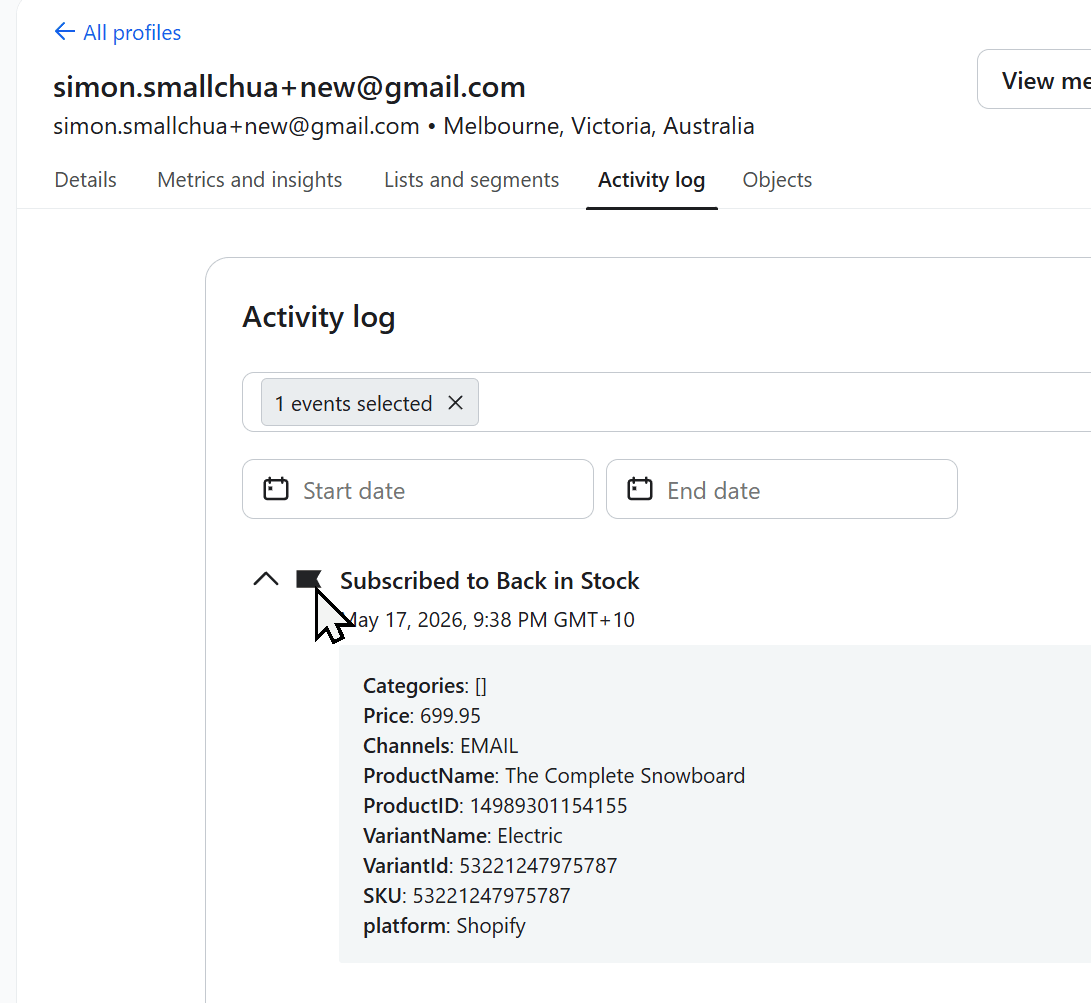
Task: Click ProductName: The Complete Snowboard
Action: (x=554, y=776)
